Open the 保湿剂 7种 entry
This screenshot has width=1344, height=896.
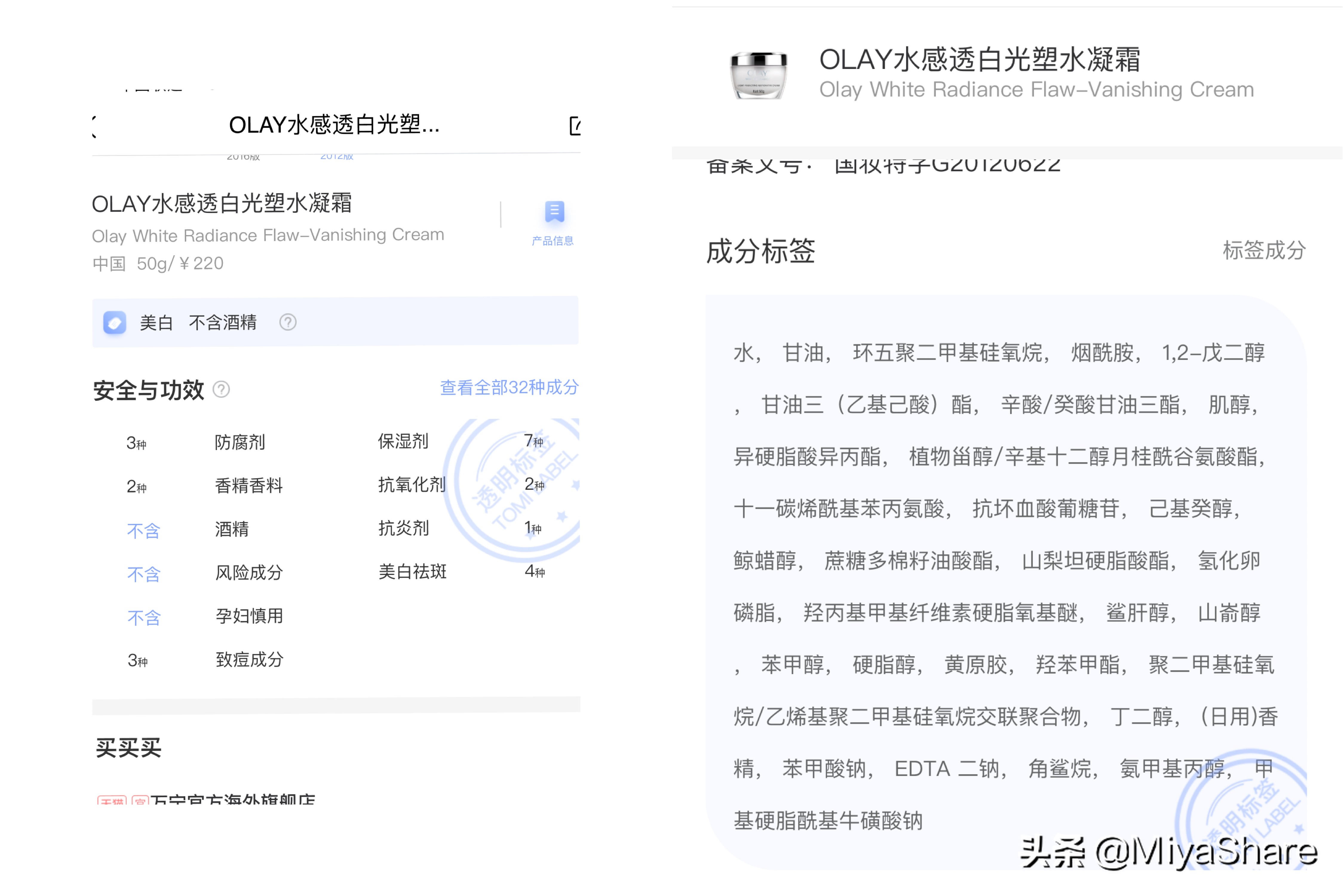[403, 441]
